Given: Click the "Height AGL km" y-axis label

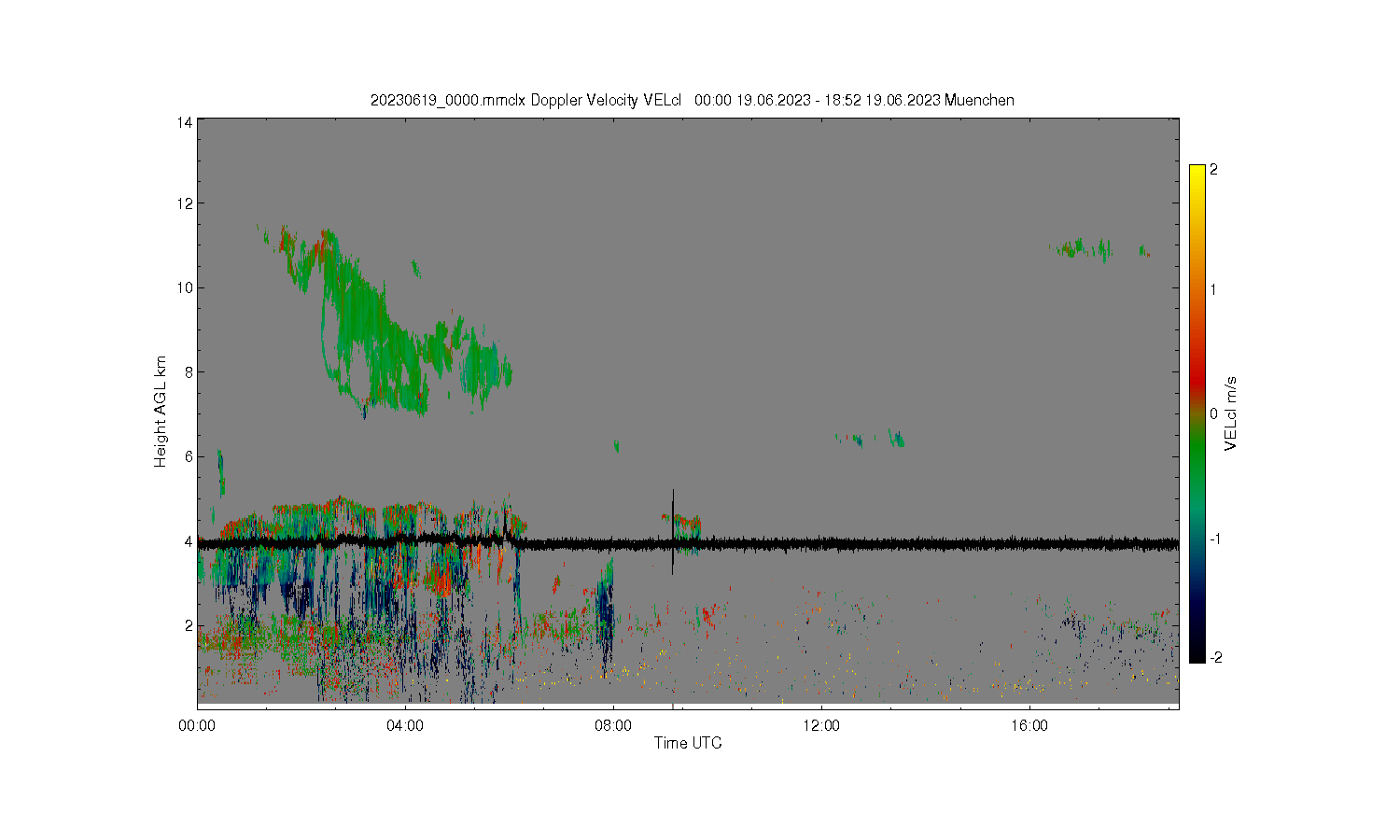Looking at the screenshot, I should (161, 412).
